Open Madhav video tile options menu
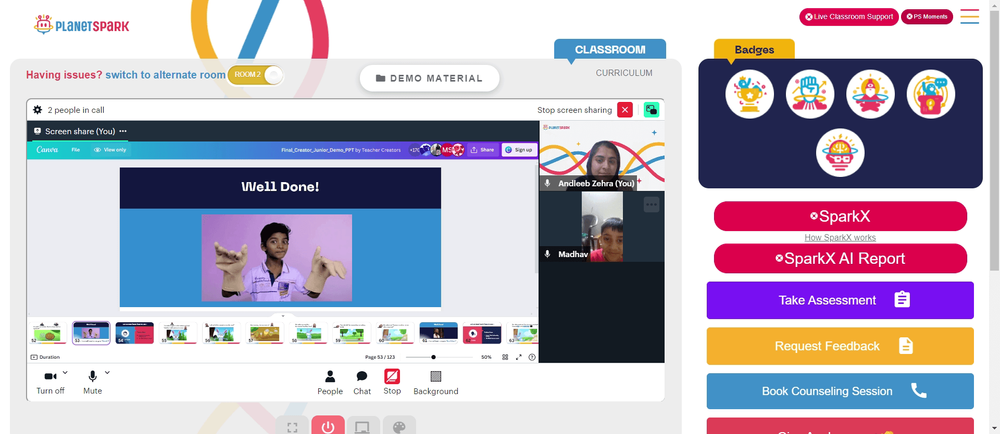The height and width of the screenshot is (434, 1000). [x=651, y=205]
